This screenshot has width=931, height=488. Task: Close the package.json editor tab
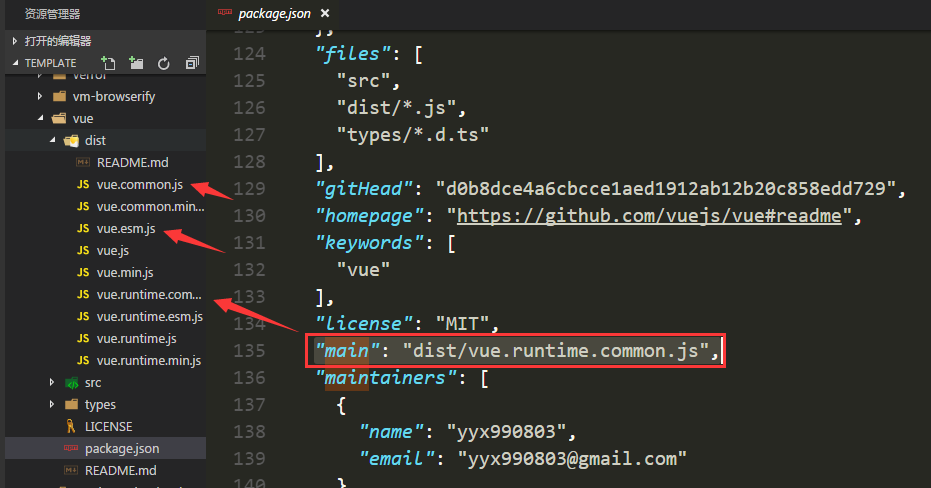point(325,13)
